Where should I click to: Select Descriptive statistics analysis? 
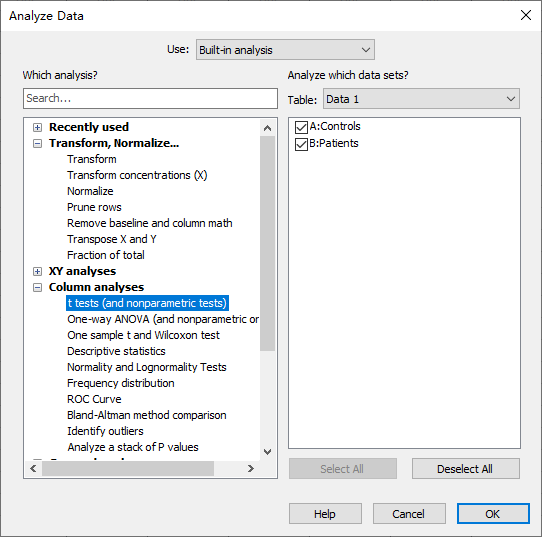point(116,351)
